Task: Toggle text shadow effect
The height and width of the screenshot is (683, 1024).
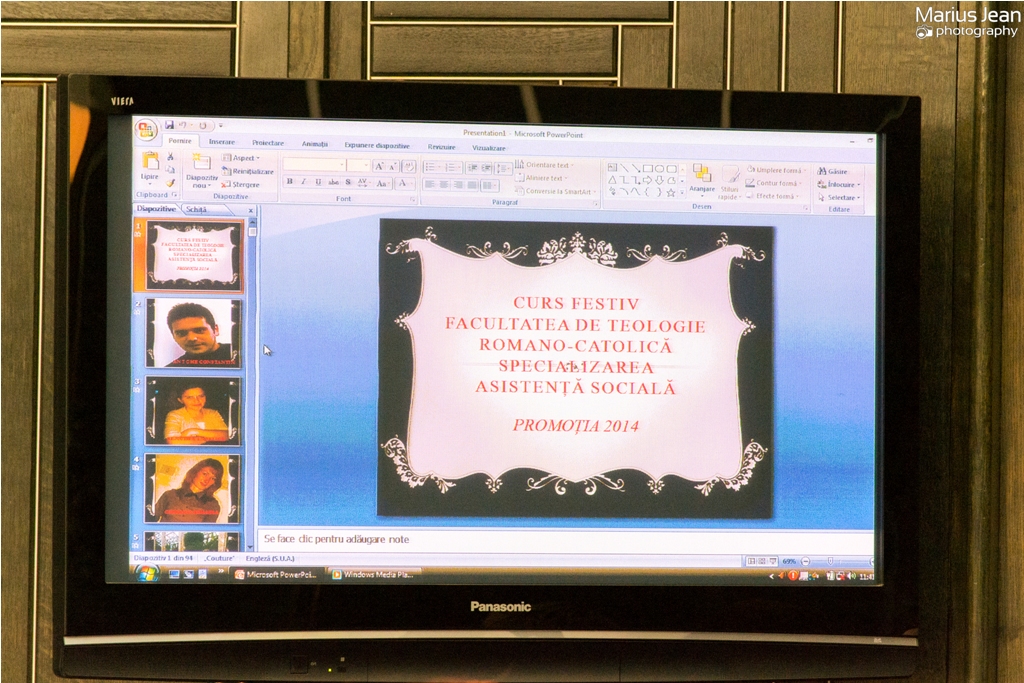Action: [348, 183]
